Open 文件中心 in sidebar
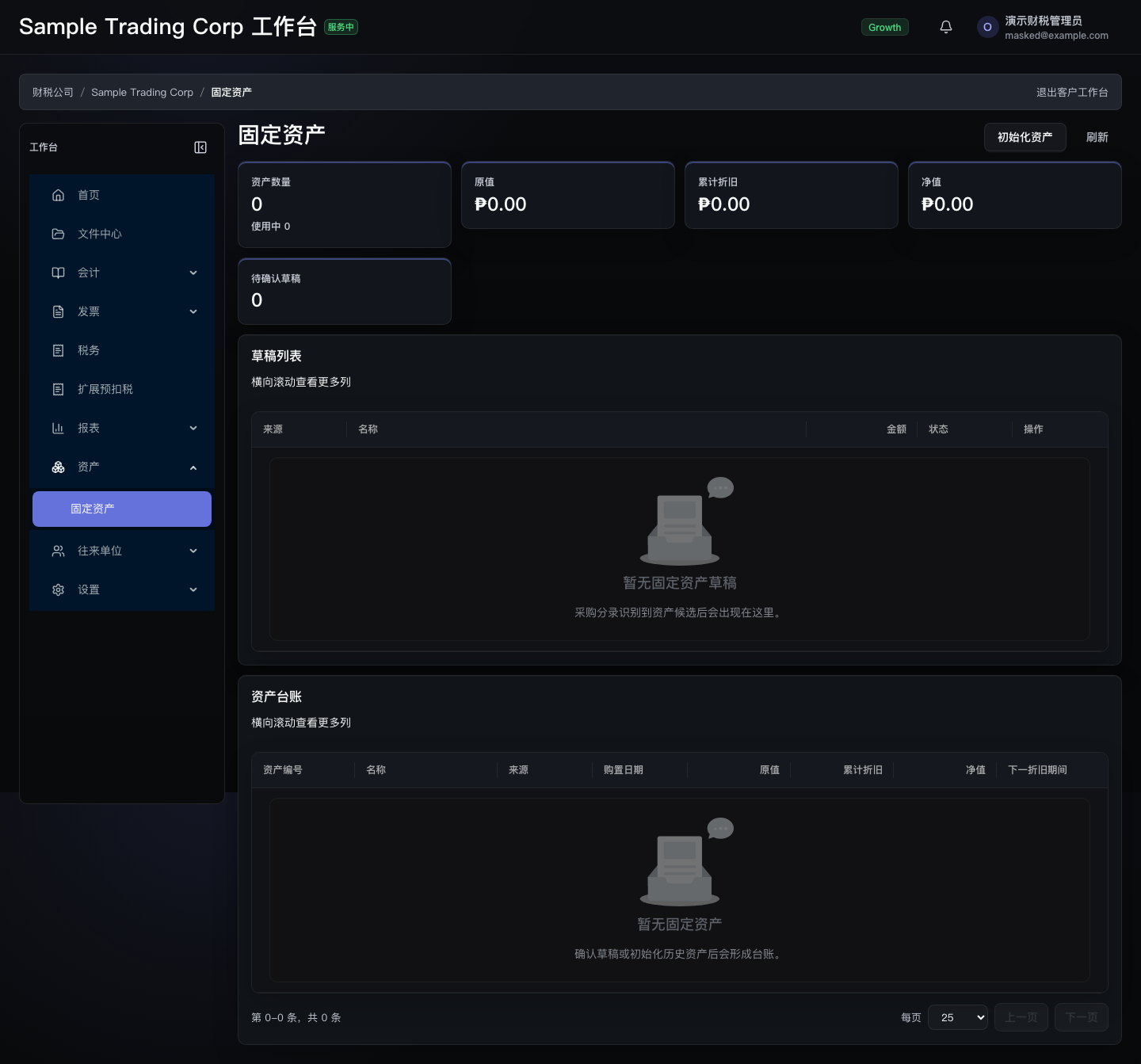1141x1064 pixels. (122, 234)
